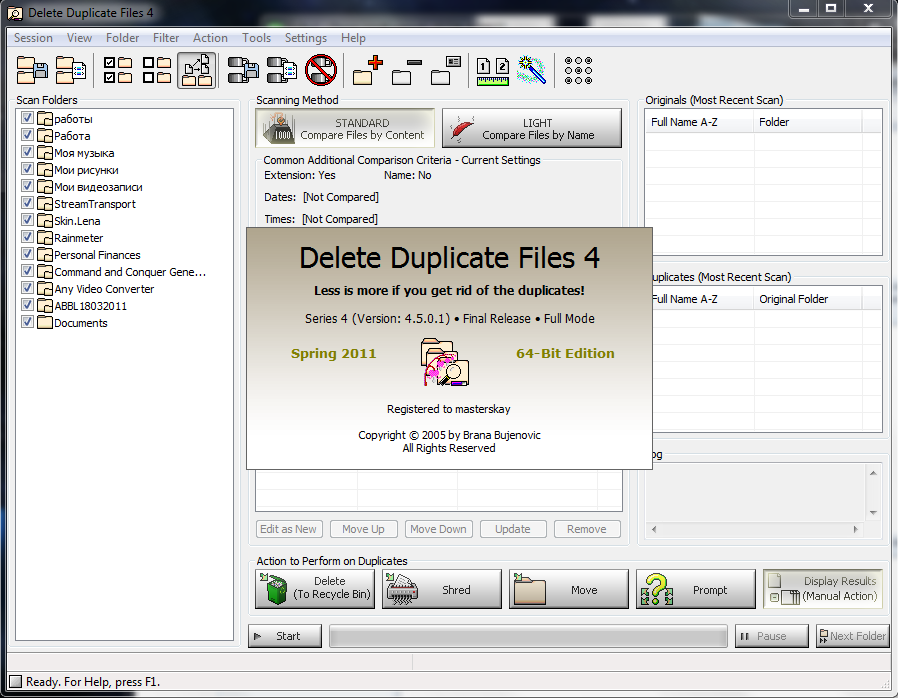The image size is (898, 698).
Task: Check all scan folders via toolbar icon
Action: click(x=118, y=70)
